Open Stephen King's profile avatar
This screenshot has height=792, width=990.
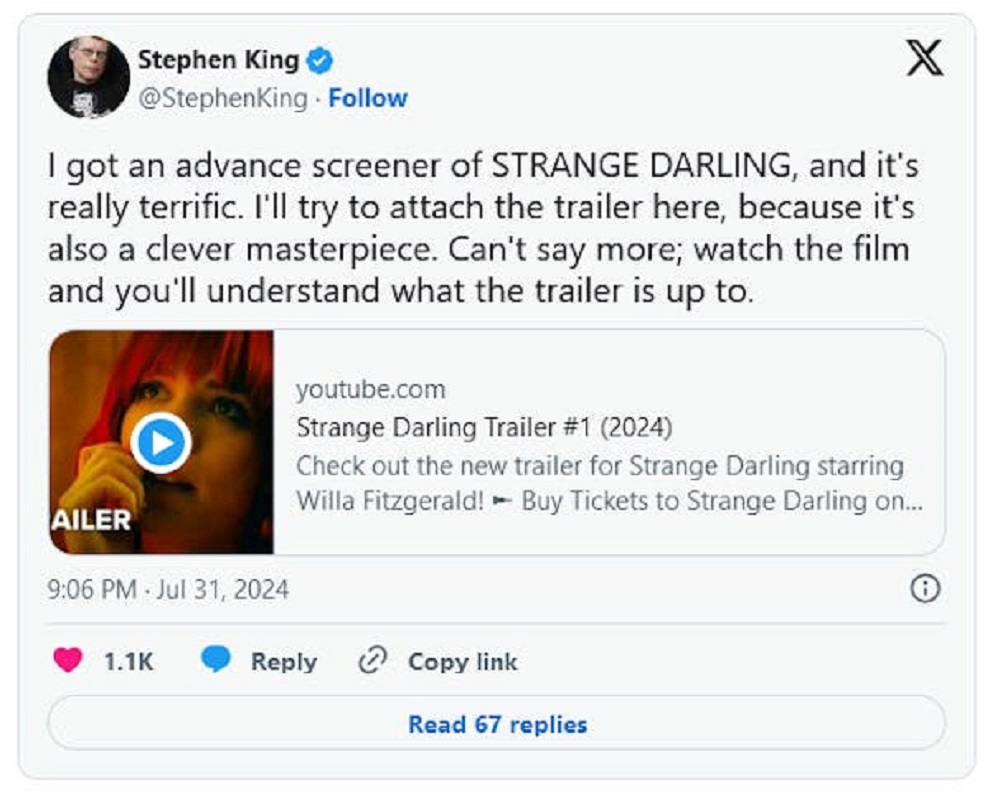pyautogui.click(x=88, y=77)
